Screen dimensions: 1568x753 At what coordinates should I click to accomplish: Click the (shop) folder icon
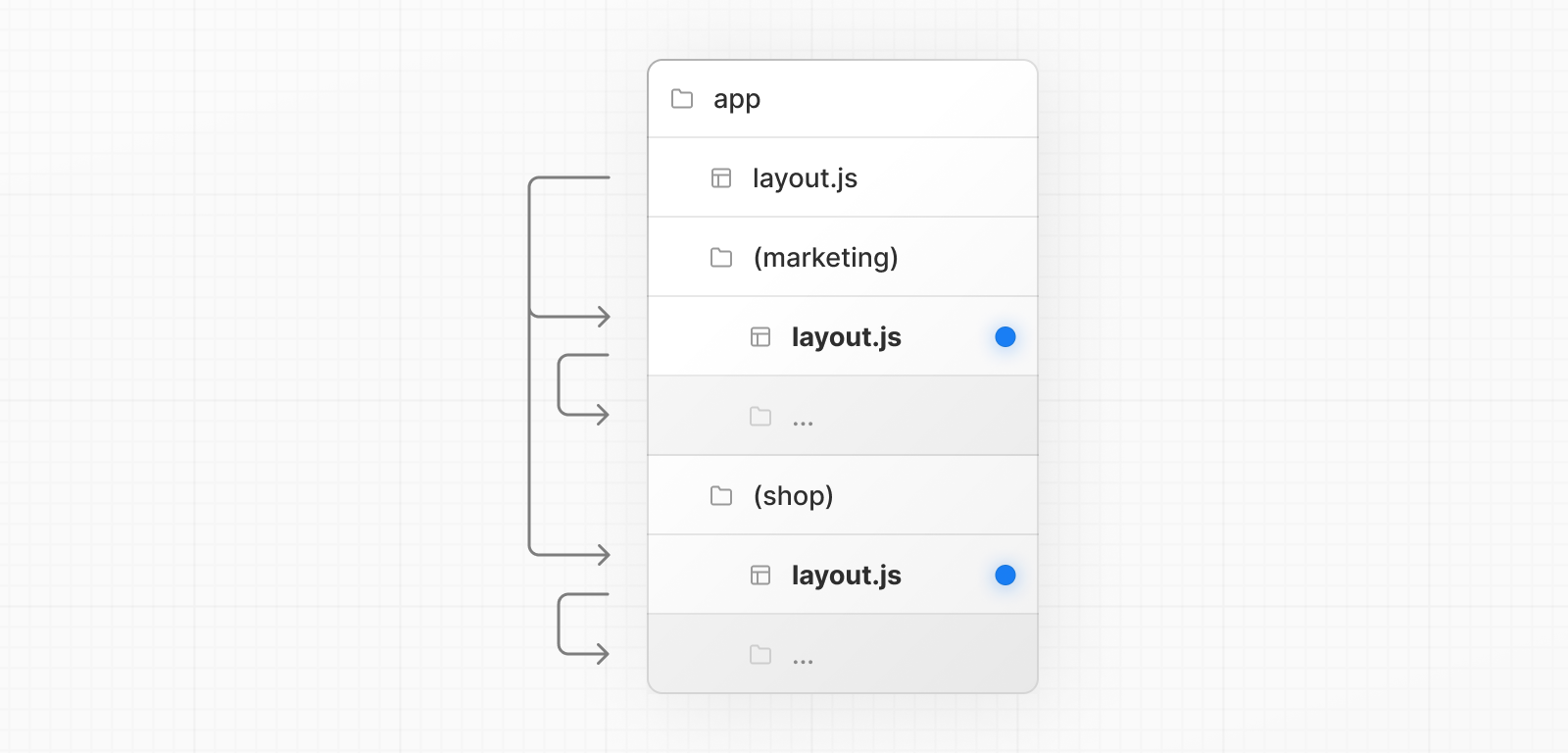(x=721, y=496)
